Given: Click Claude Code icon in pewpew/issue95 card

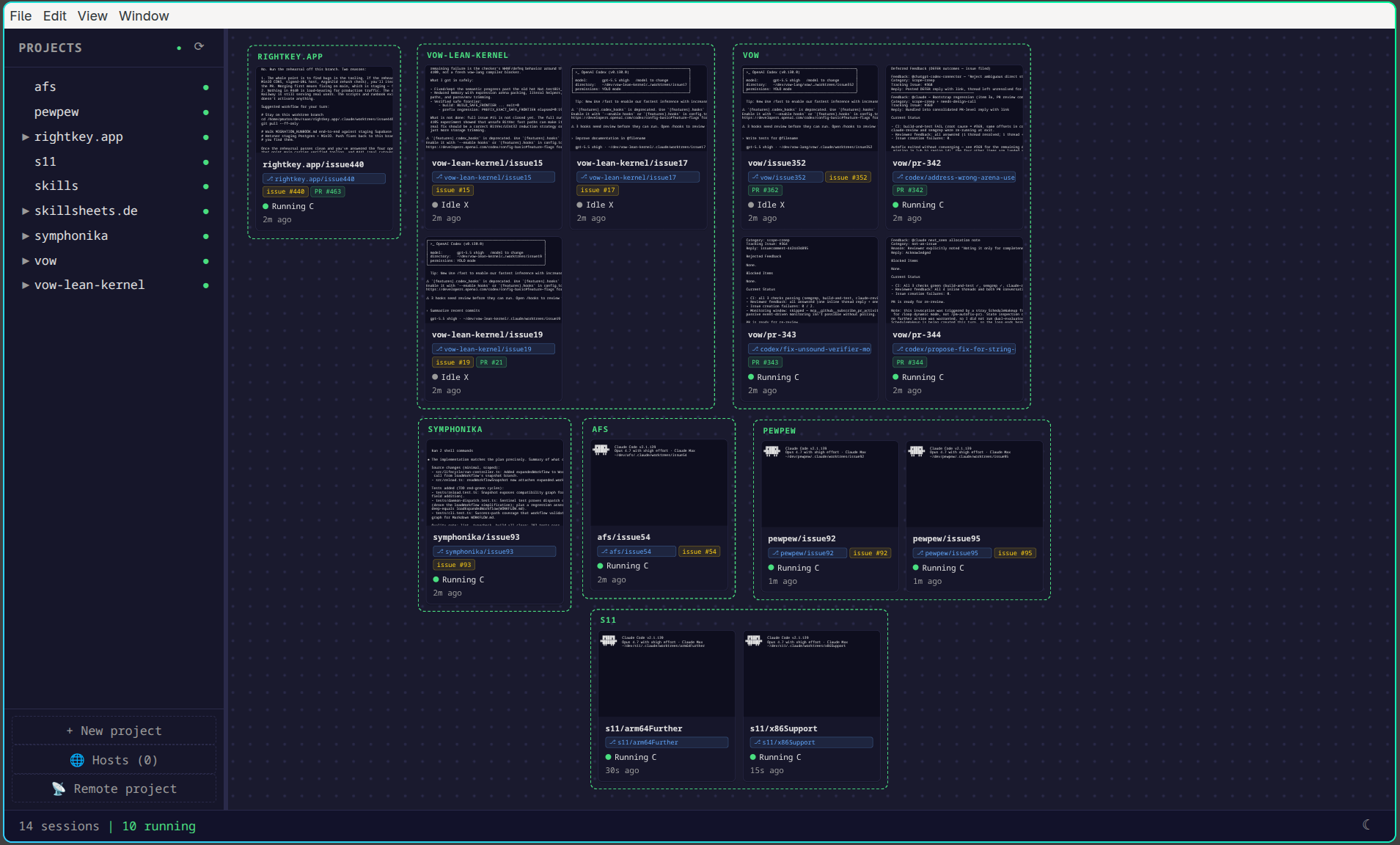Looking at the screenshot, I should (917, 451).
